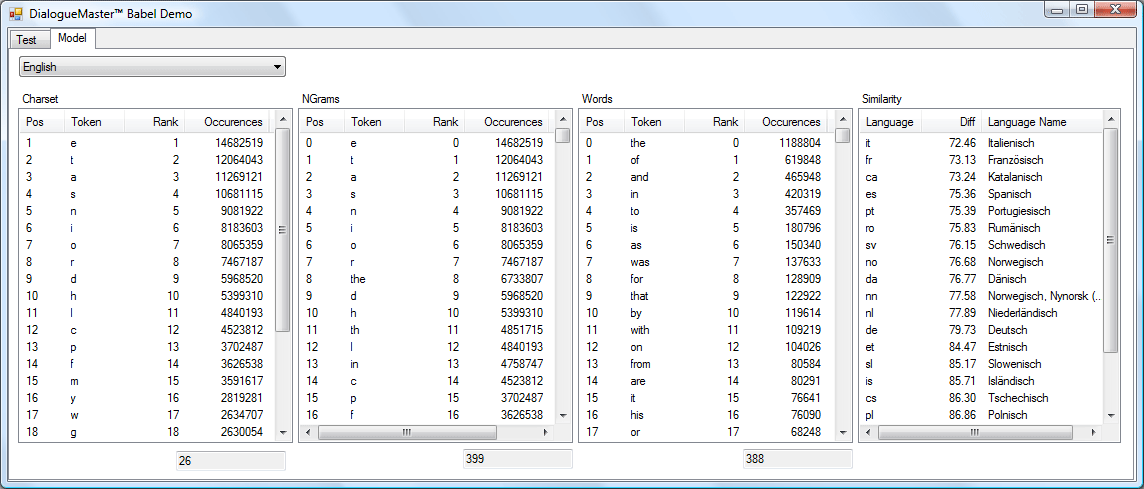1144x489 pixels.
Task: Select Similarity row Italienisch
Action: [981, 143]
